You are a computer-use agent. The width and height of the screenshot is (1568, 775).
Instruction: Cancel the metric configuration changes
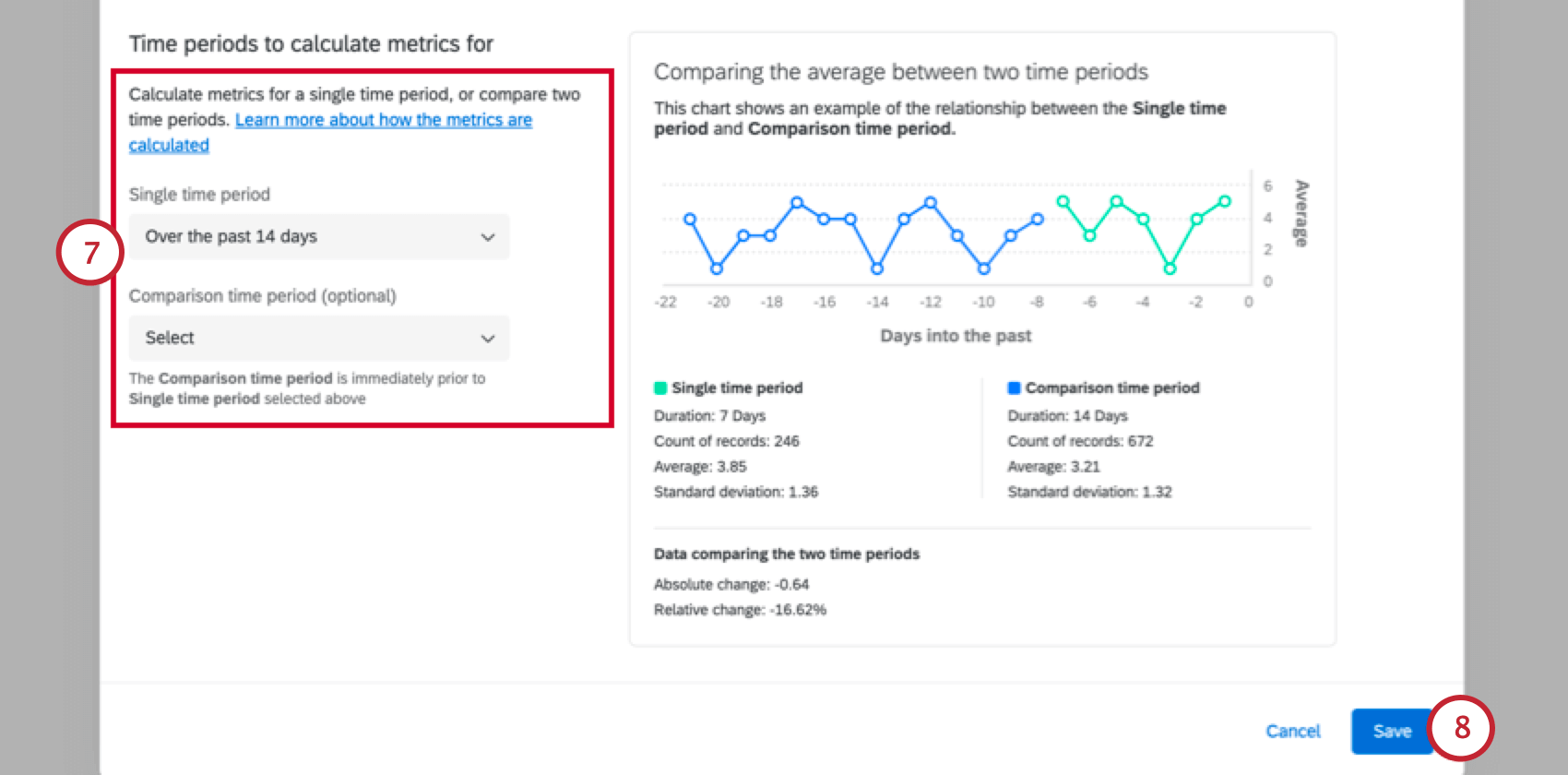(x=1293, y=731)
